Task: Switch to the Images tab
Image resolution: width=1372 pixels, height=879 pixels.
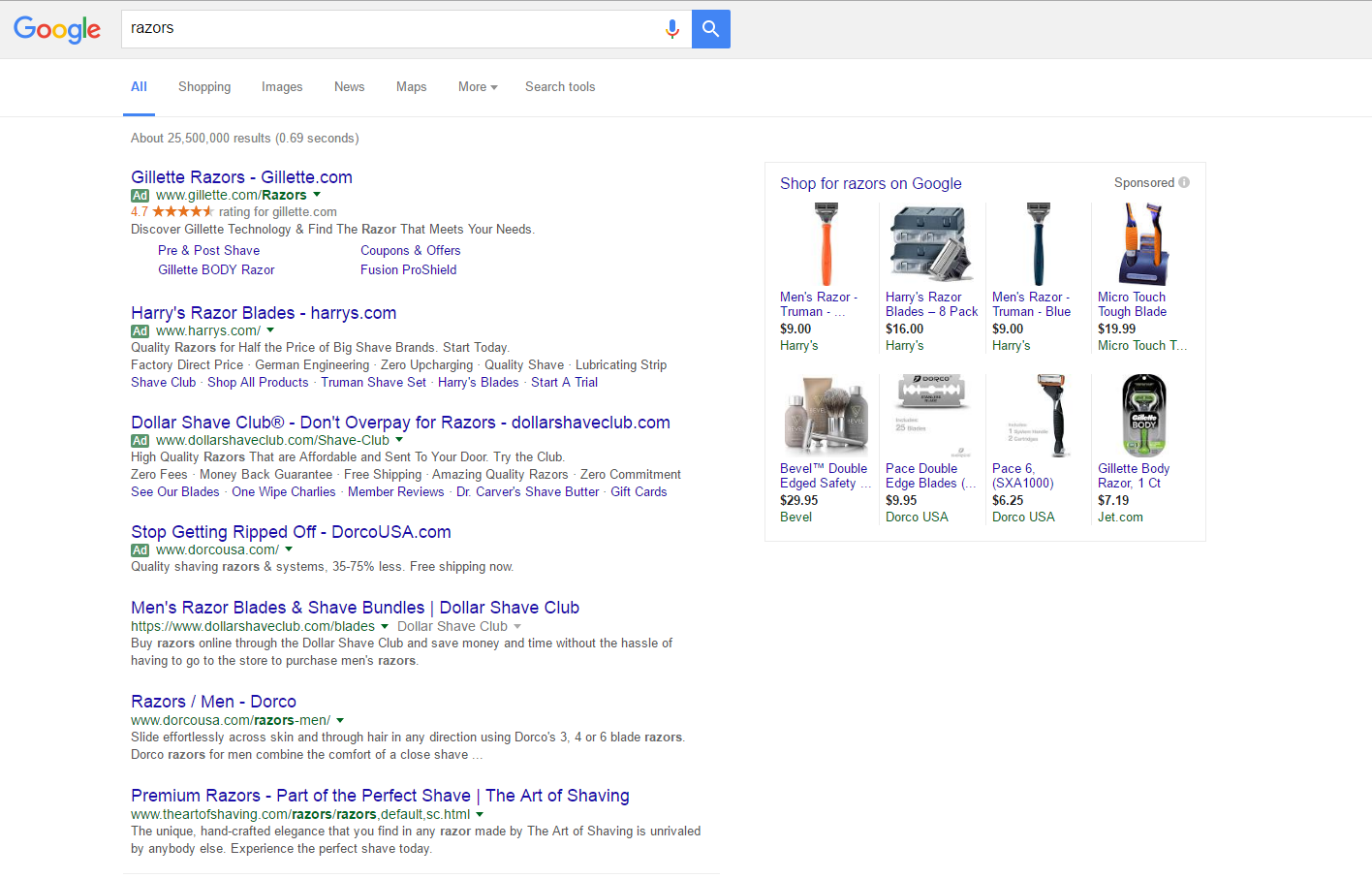Action: (282, 87)
